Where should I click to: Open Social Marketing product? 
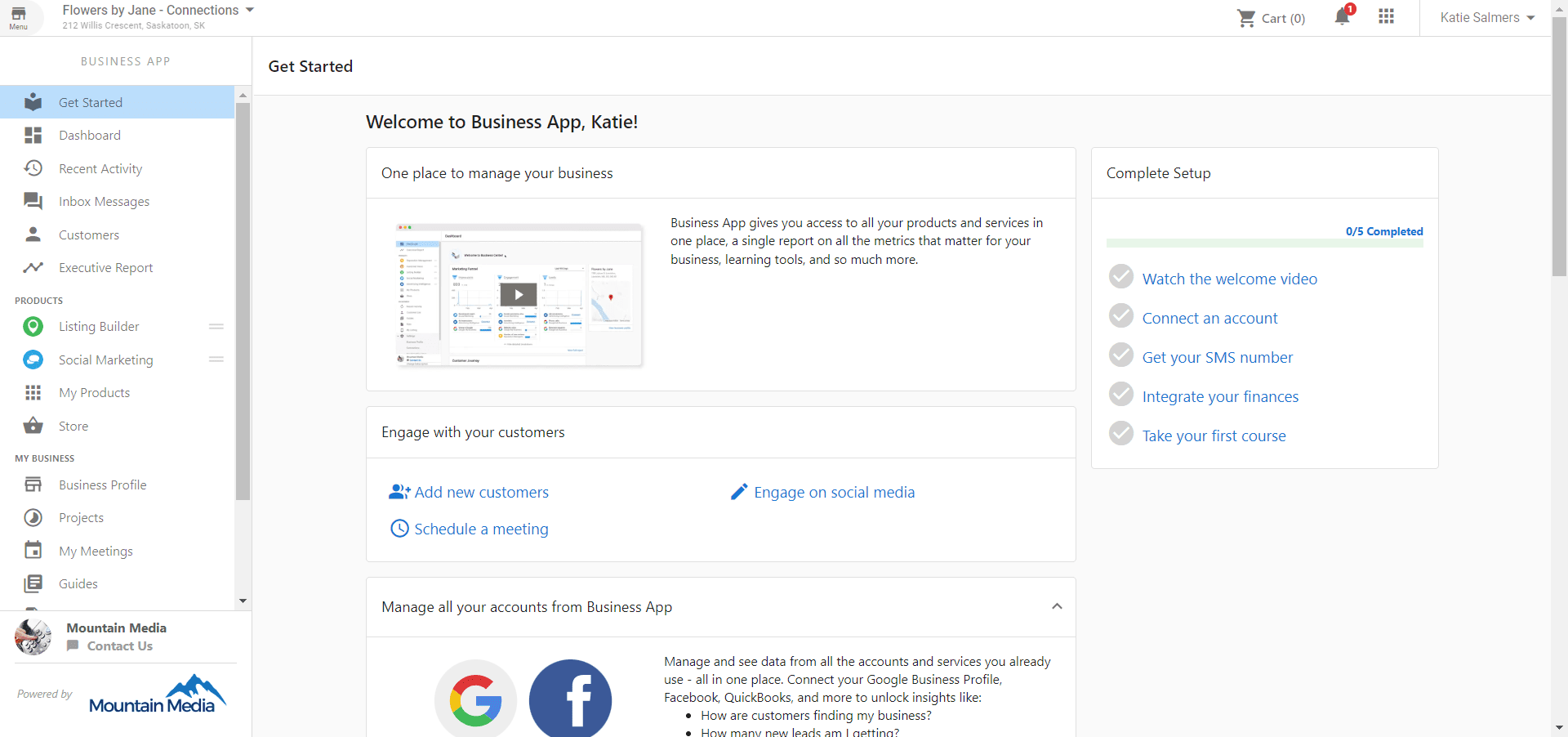[105, 360]
